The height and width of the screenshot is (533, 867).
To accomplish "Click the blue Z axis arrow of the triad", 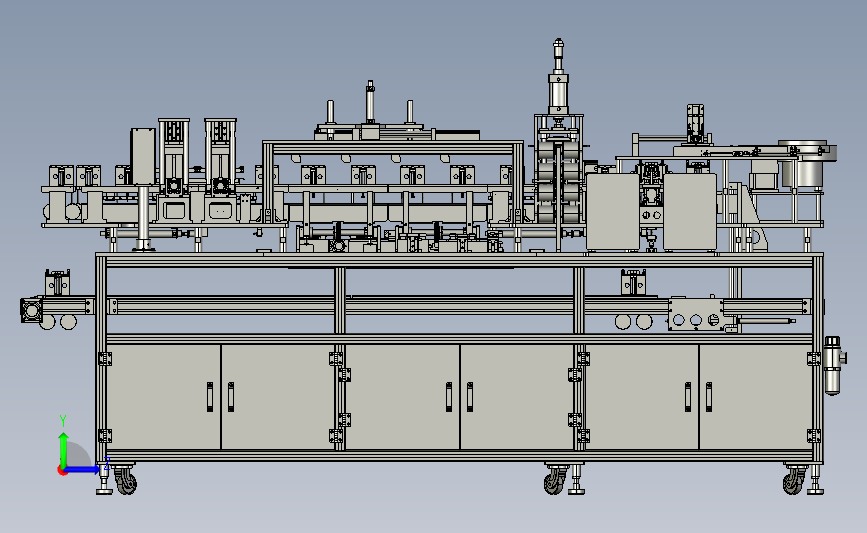I will click(x=83, y=470).
